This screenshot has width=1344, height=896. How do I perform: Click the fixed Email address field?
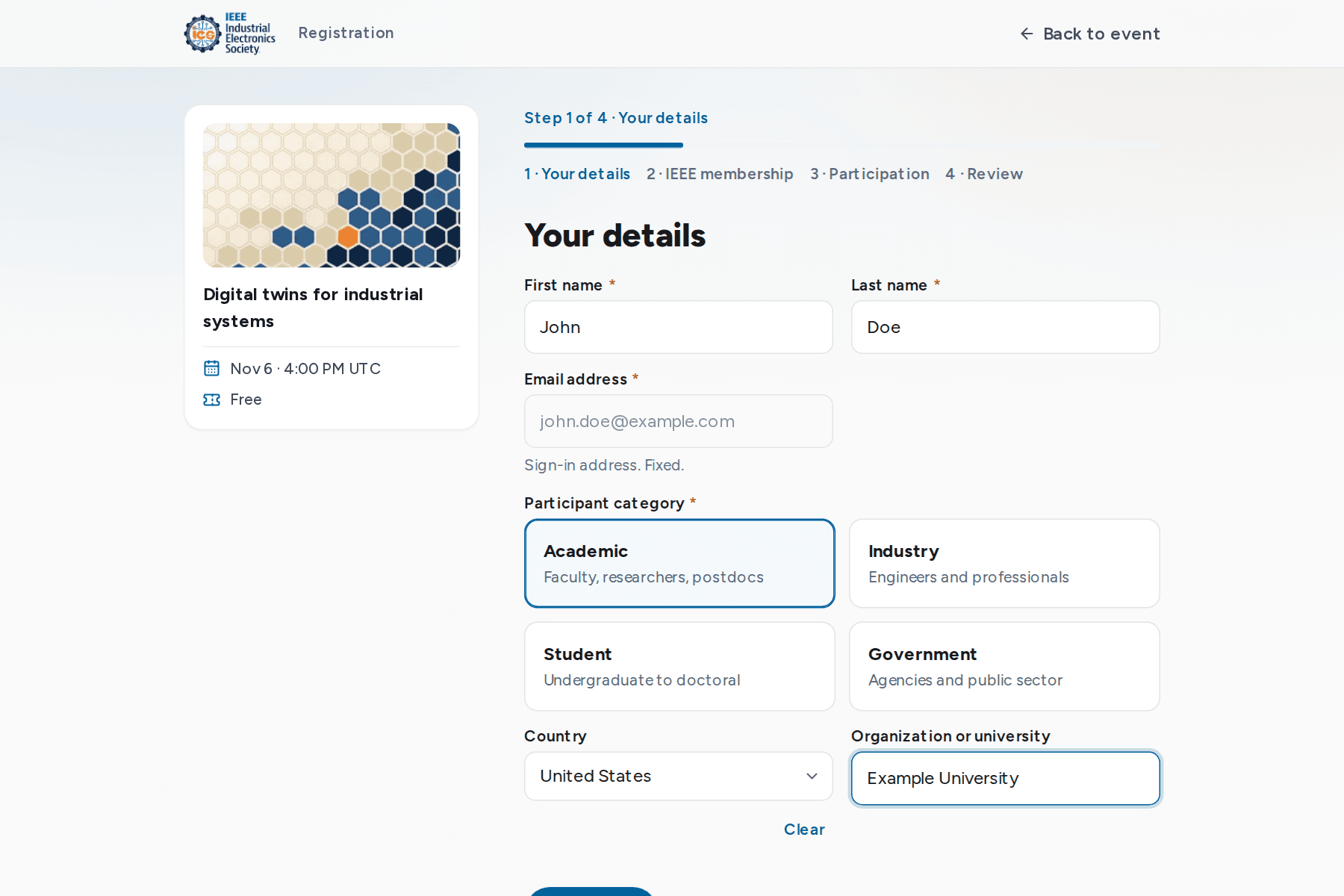coord(679,421)
